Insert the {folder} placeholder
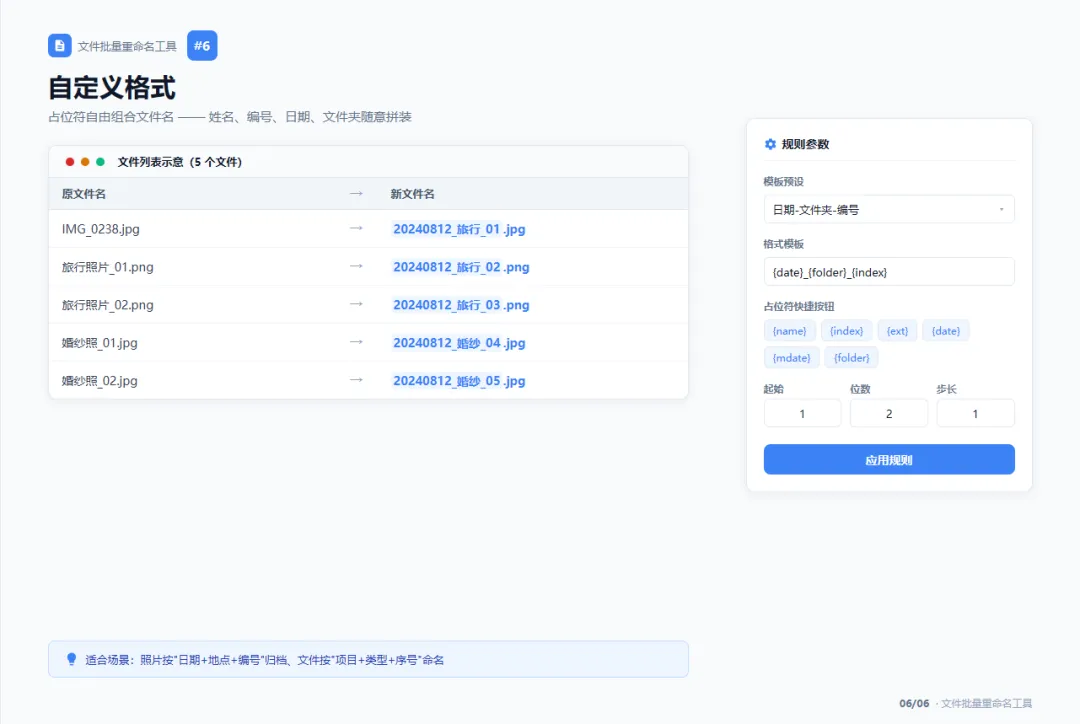 point(851,358)
